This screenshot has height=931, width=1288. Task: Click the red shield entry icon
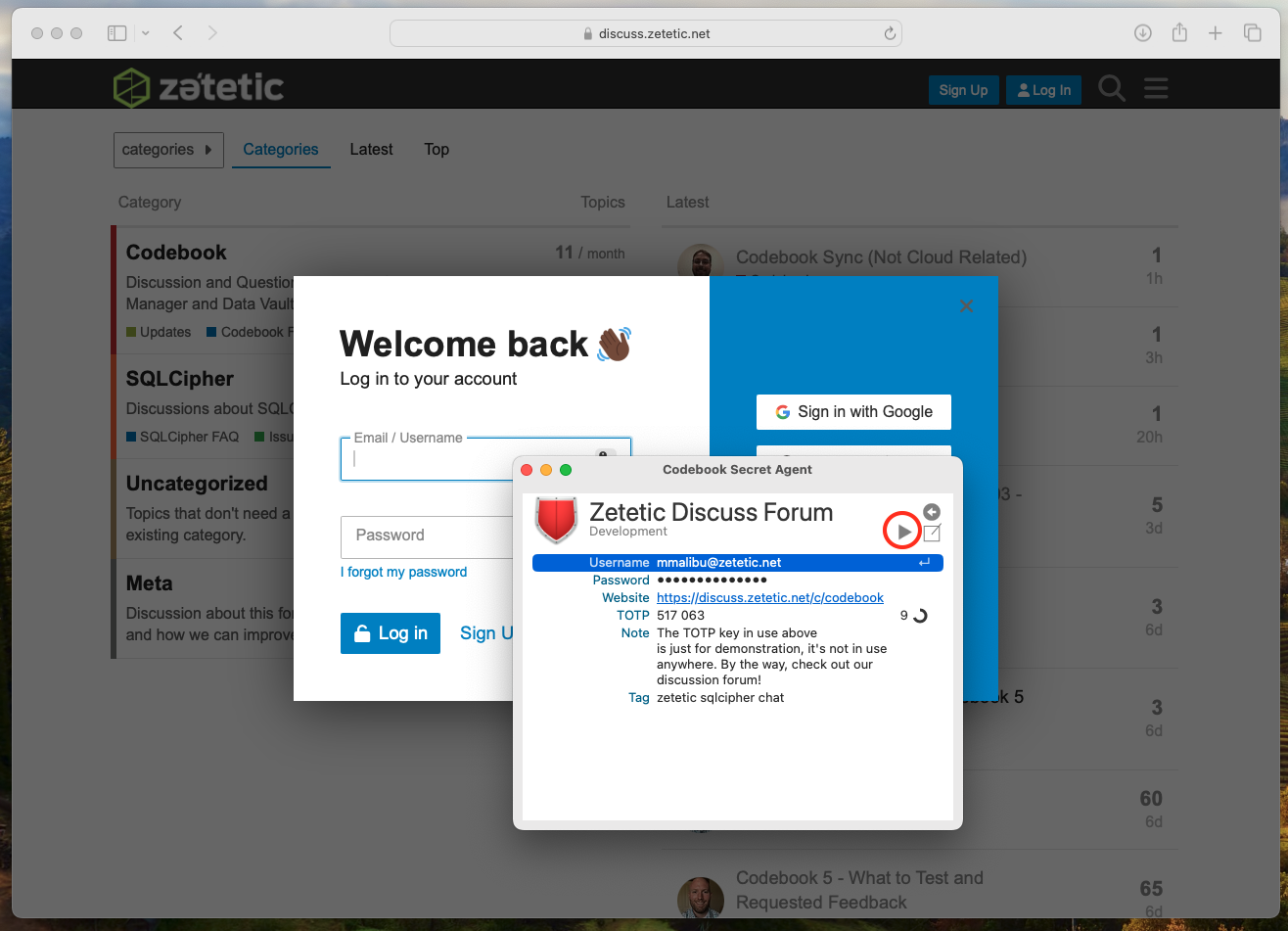click(x=557, y=520)
